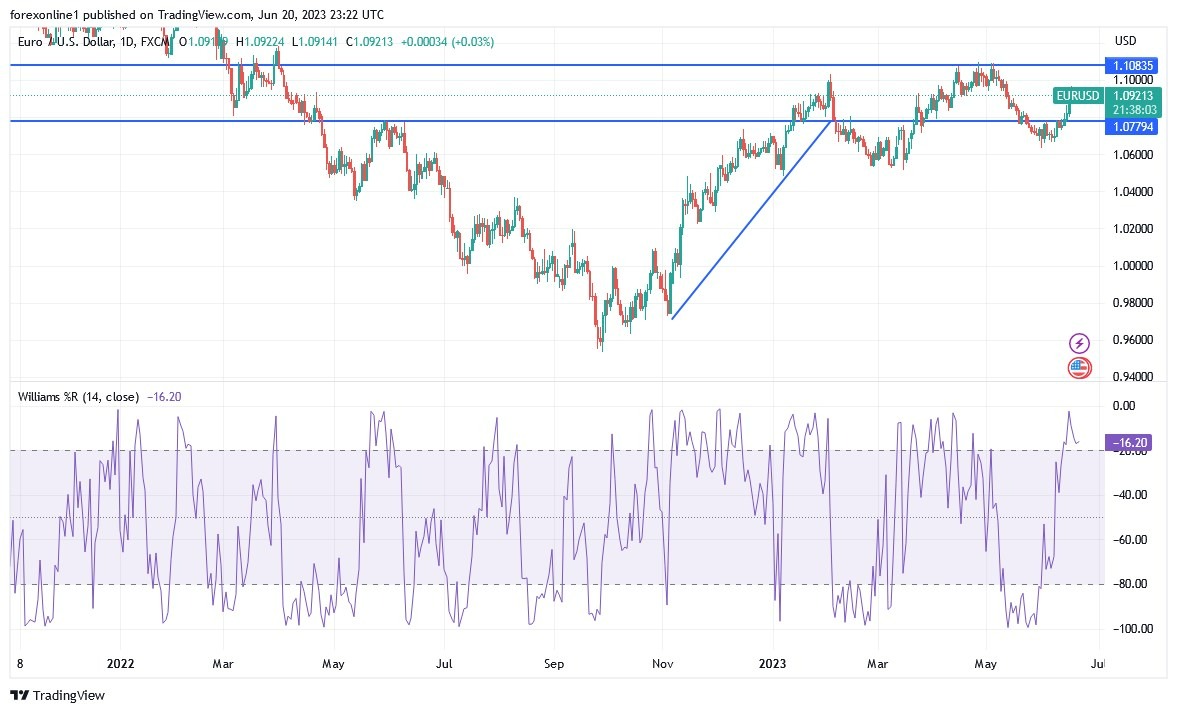Click the purple lightning bolt event icon
Screen dimensions: 1177x713
click(1079, 344)
